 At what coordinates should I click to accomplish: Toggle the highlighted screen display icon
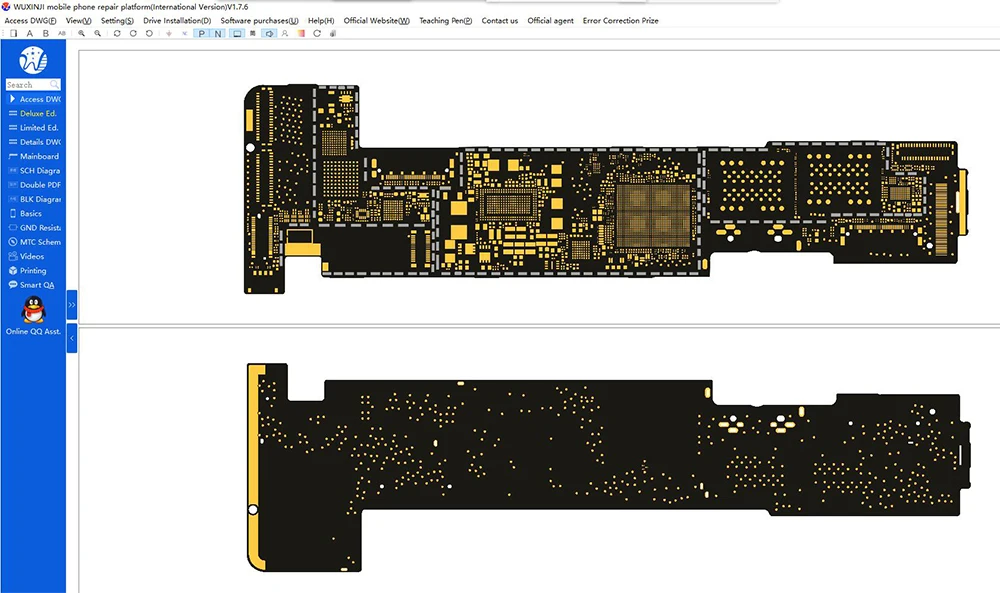pyautogui.click(x=237, y=33)
